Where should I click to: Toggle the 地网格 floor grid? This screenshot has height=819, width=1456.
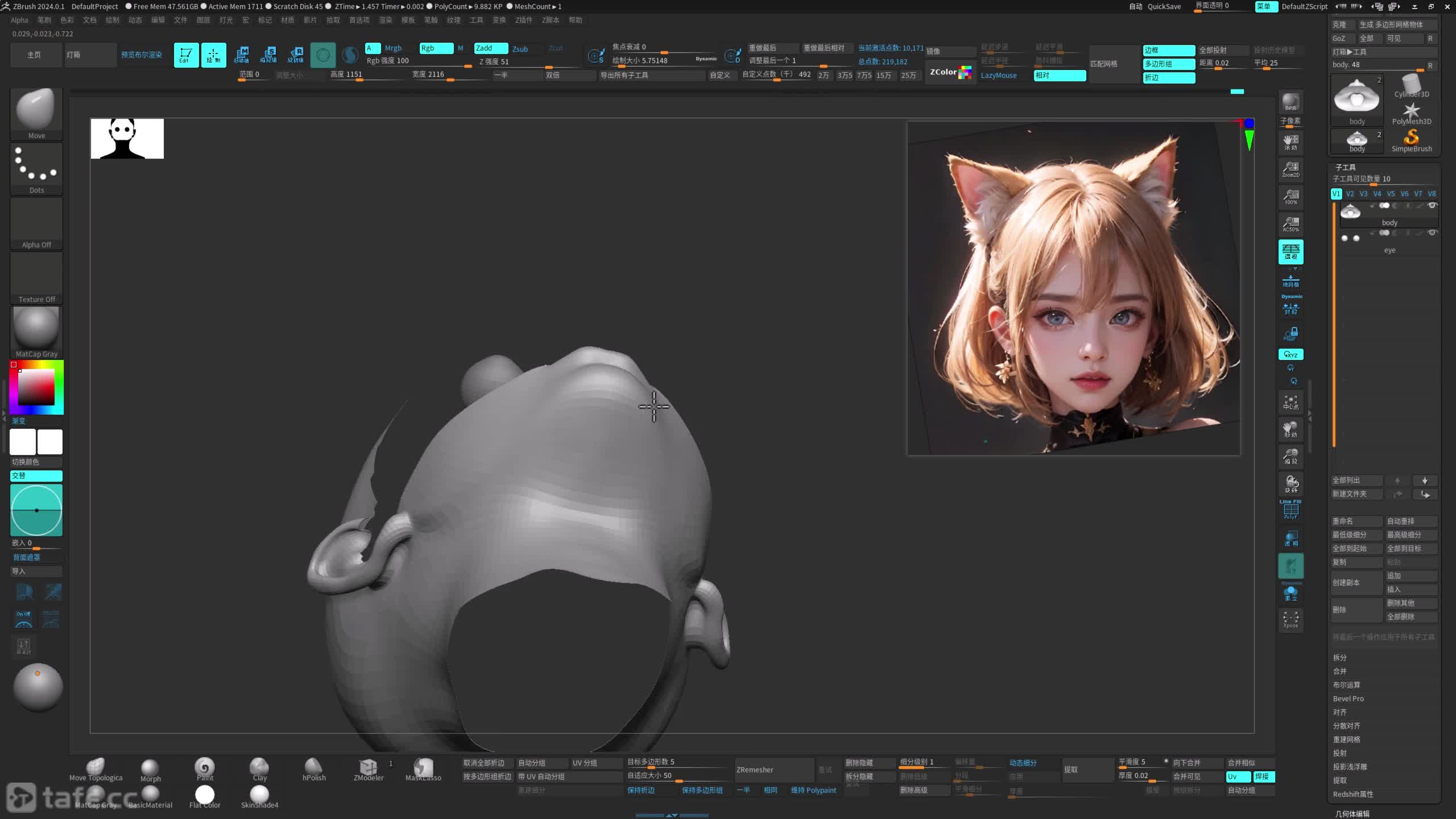coord(1290,281)
